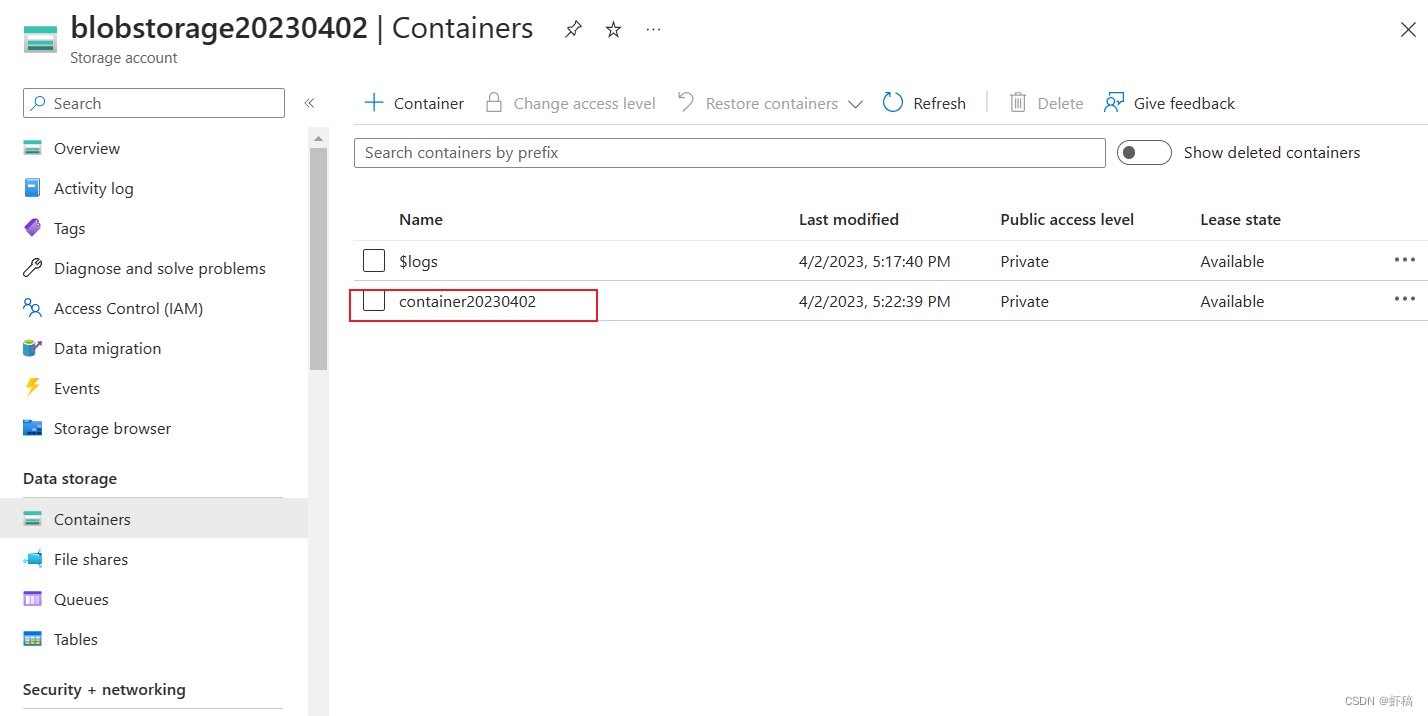Select the container20230402 checkbox
Image resolution: width=1428 pixels, height=716 pixels.
pos(374,300)
